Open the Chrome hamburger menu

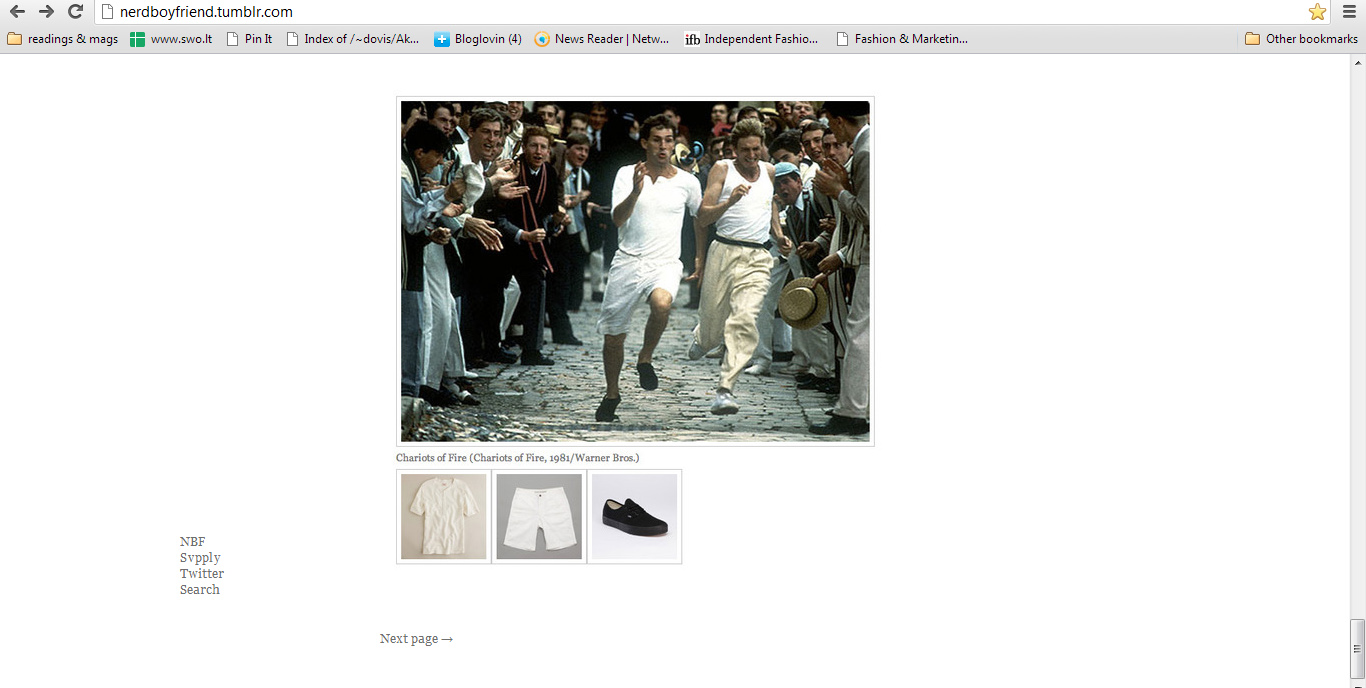point(1349,12)
